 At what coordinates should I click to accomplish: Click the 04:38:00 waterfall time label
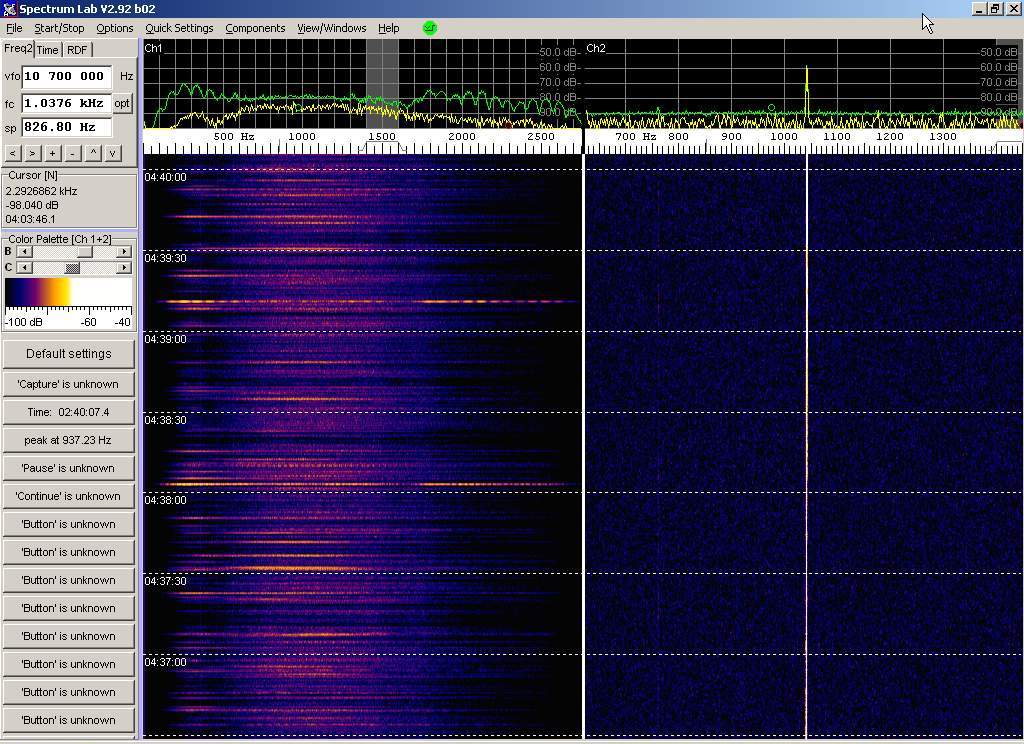click(x=165, y=500)
